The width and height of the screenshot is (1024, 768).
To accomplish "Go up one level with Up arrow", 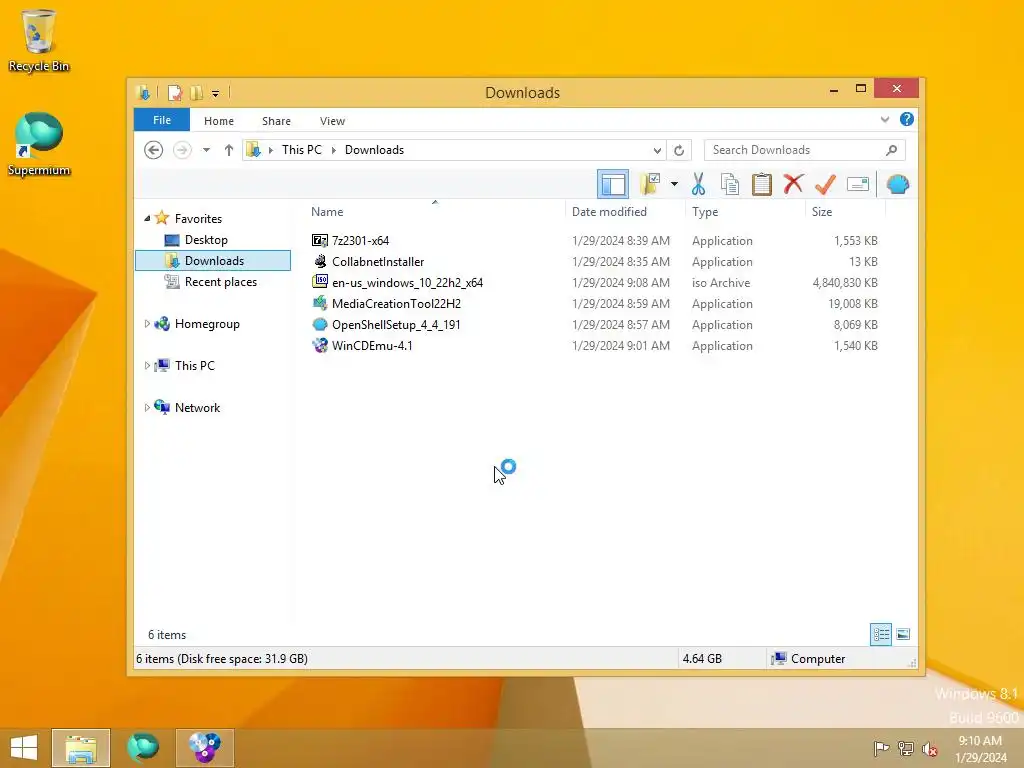I will [x=229, y=150].
